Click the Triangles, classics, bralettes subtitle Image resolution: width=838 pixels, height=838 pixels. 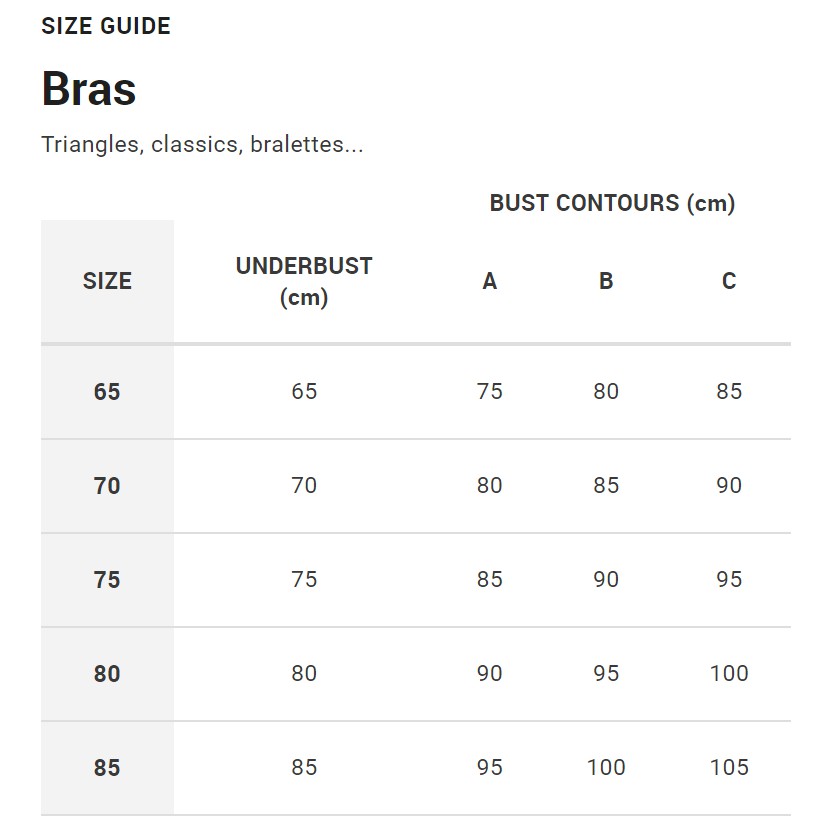tap(202, 145)
